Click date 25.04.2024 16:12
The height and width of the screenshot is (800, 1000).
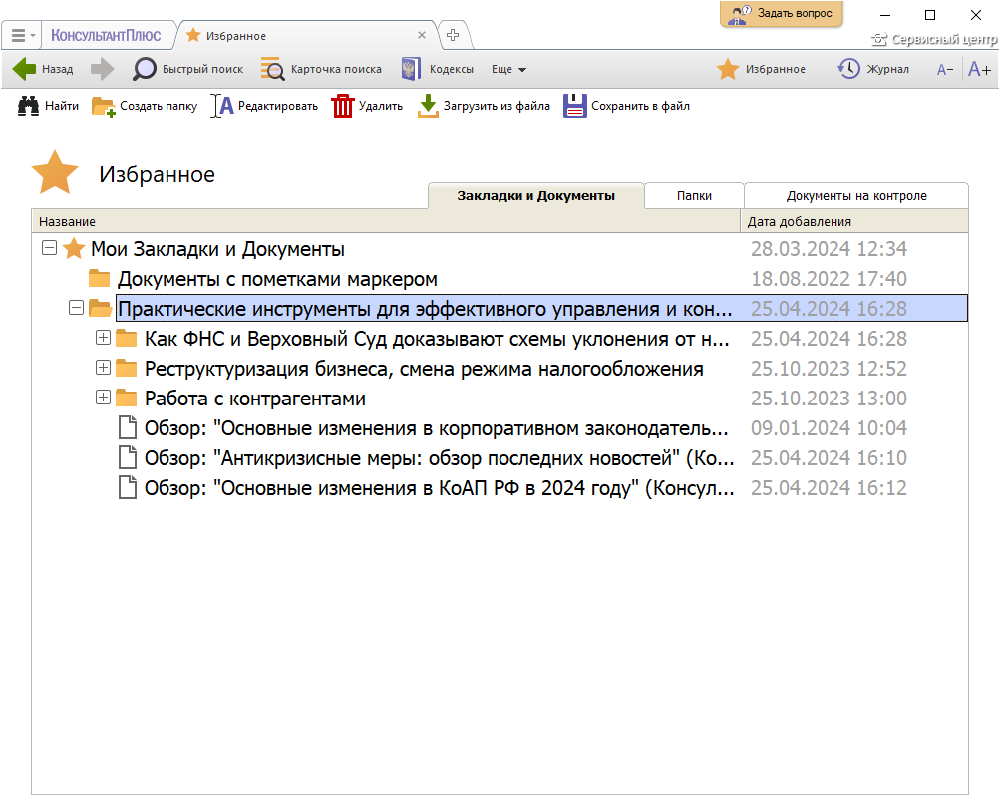(828, 488)
